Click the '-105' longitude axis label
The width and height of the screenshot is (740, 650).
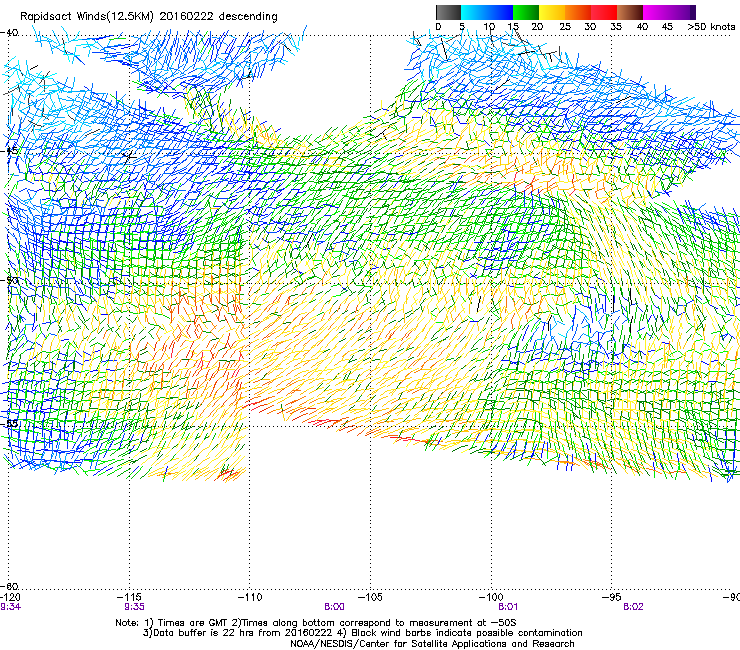(x=370, y=598)
